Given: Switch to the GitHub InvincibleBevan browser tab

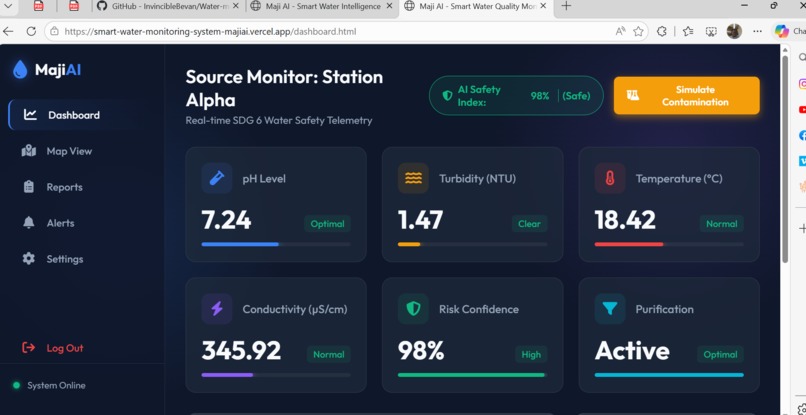Looking at the screenshot, I should point(168,6).
